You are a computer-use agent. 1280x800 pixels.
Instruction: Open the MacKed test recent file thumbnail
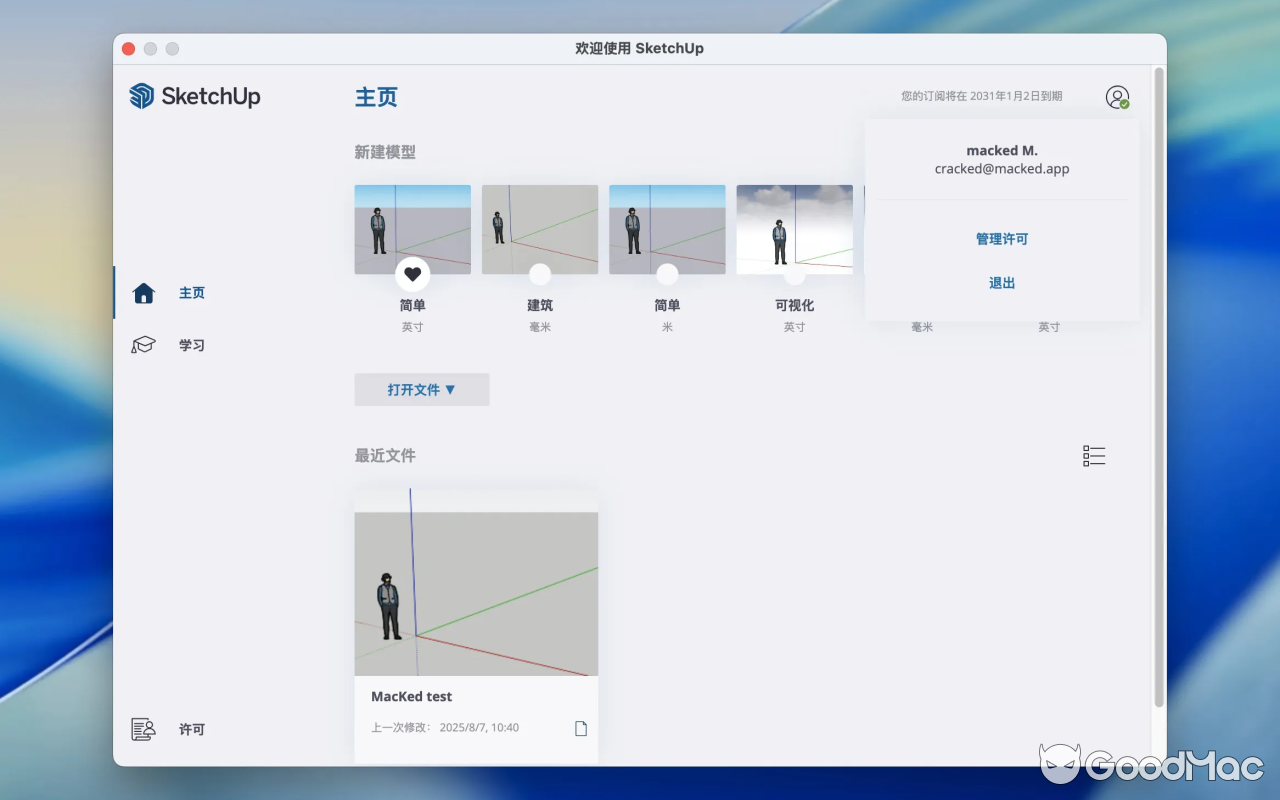point(476,590)
